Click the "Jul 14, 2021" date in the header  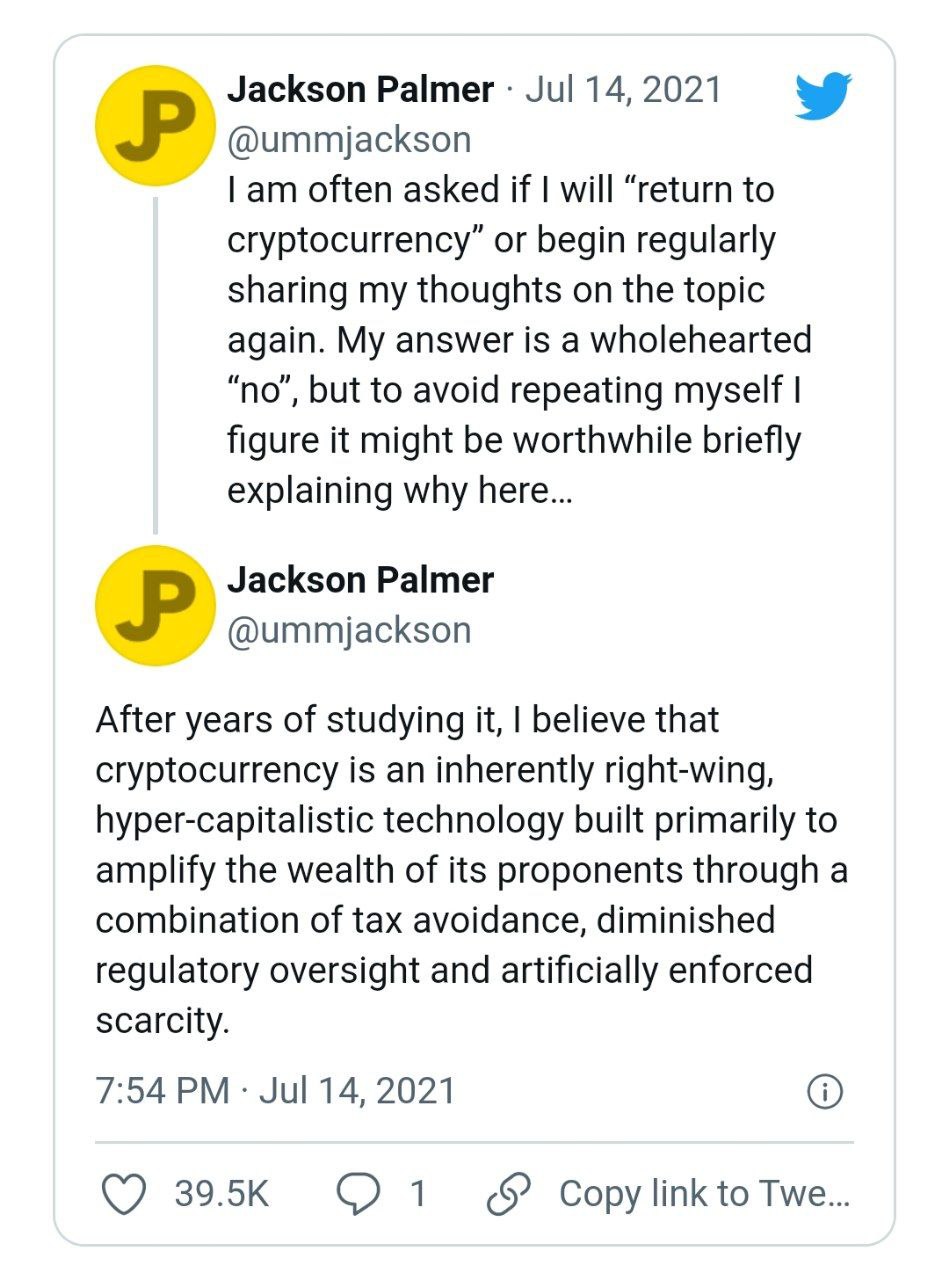coord(622,90)
